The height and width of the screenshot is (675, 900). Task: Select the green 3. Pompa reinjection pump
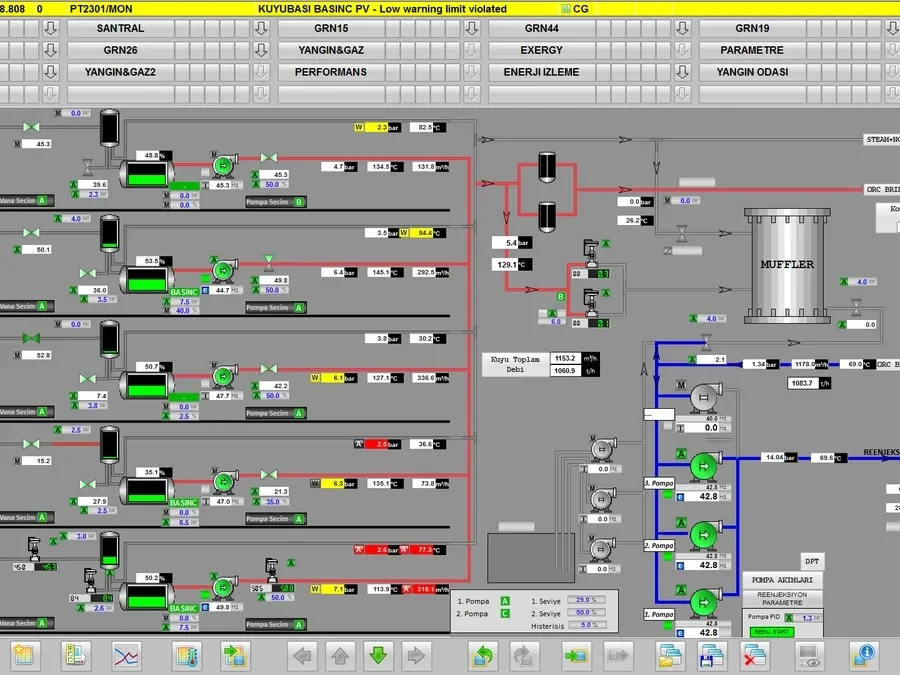[x=705, y=466]
